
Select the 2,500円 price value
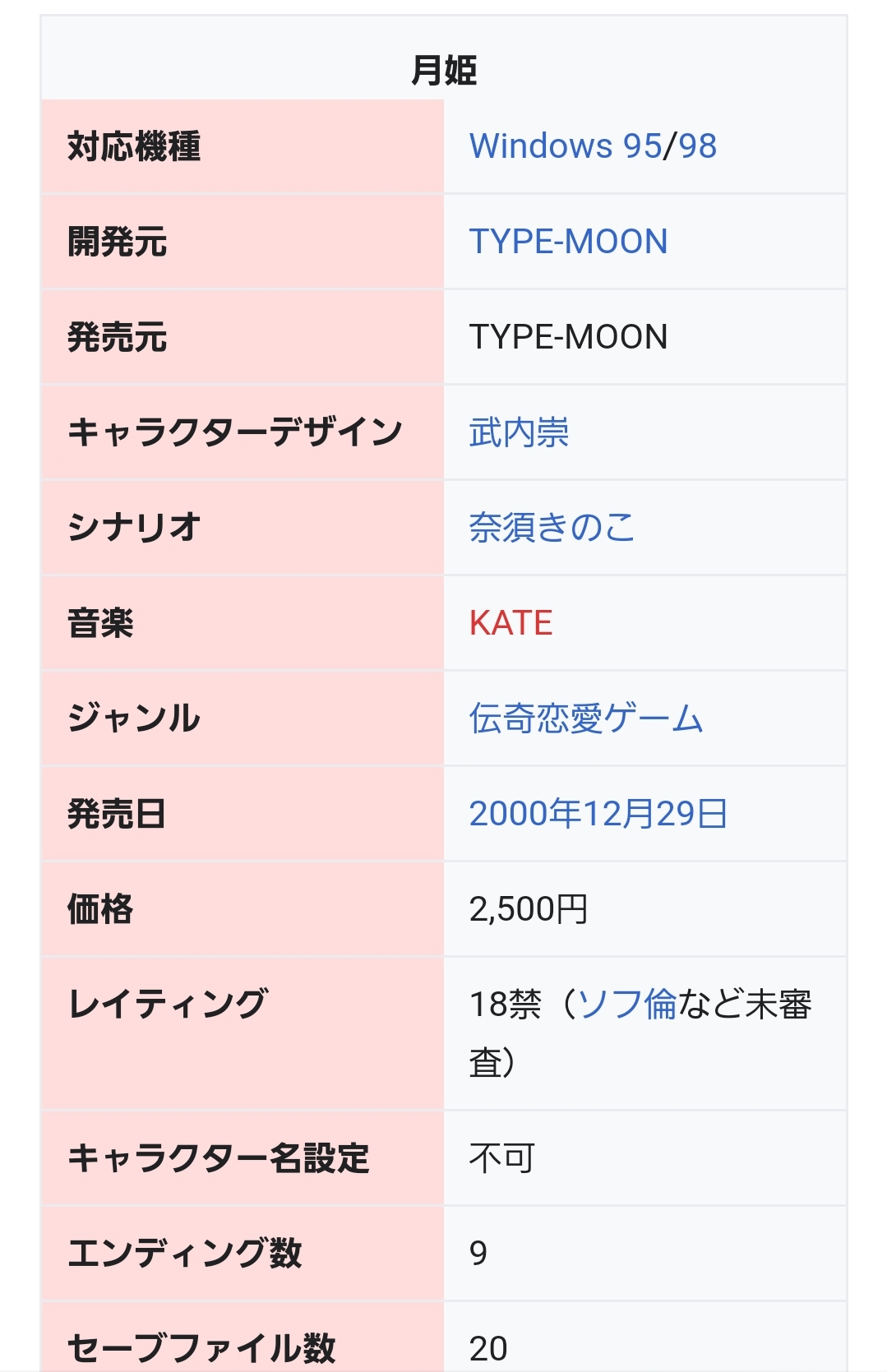(529, 909)
